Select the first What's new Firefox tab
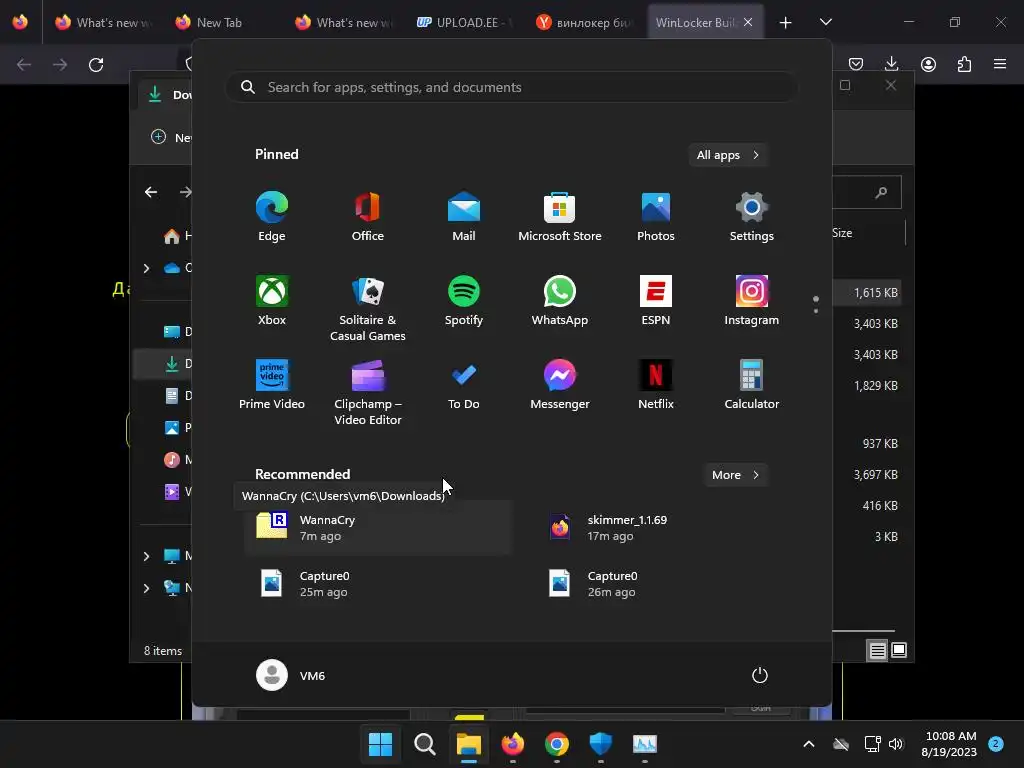This screenshot has height=768, width=1024. tap(104, 22)
